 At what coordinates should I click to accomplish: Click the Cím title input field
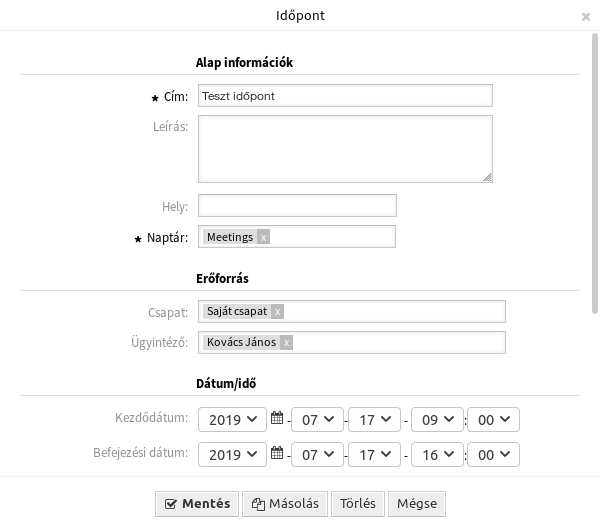(345, 96)
